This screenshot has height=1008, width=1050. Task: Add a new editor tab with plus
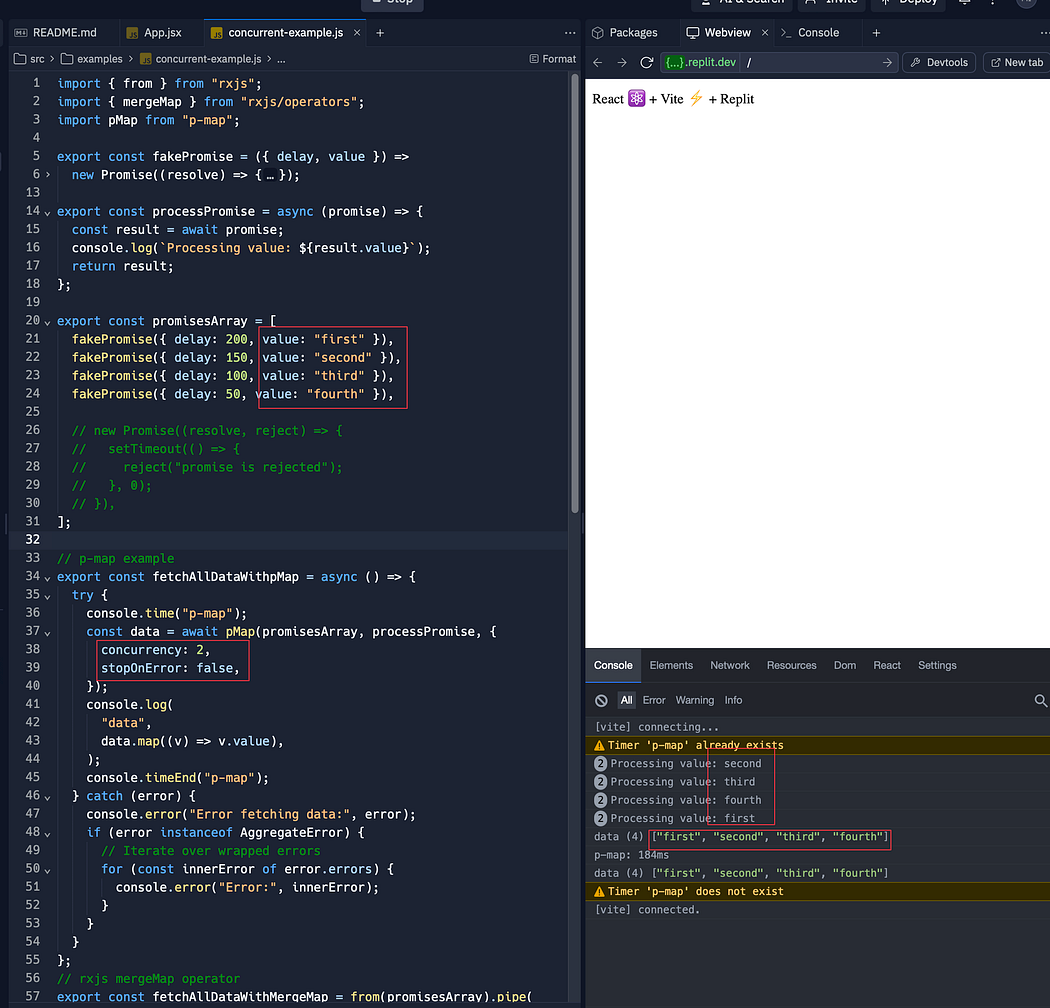[380, 33]
